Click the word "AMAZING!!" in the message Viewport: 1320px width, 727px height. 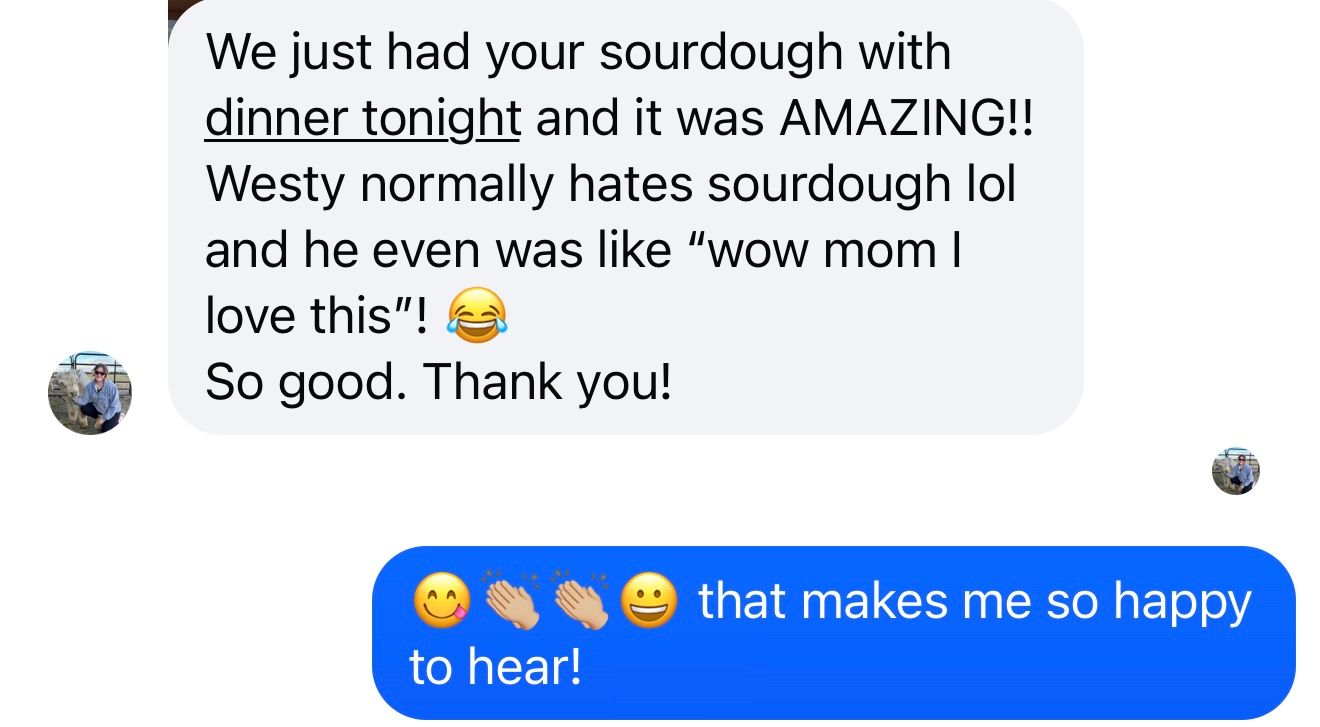tap(905, 119)
